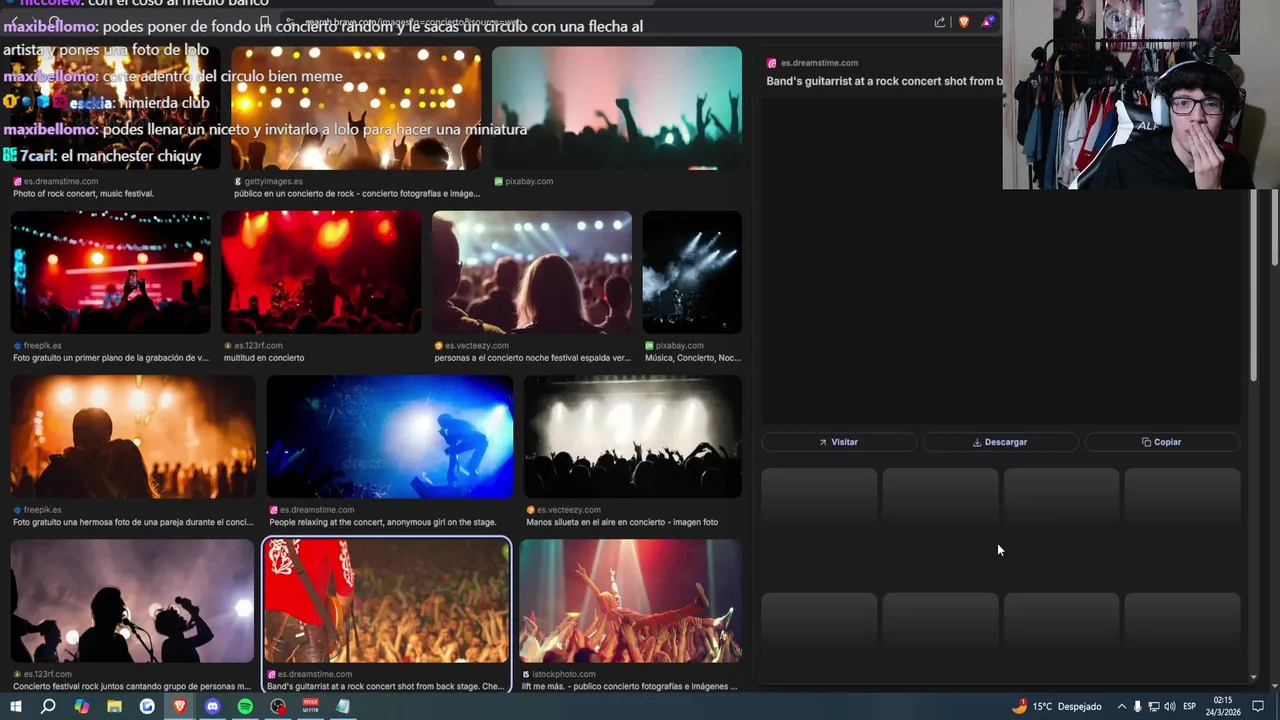The width and height of the screenshot is (1280, 720).
Task: Open Voicemeeter from the taskbar
Action: [x=310, y=706]
